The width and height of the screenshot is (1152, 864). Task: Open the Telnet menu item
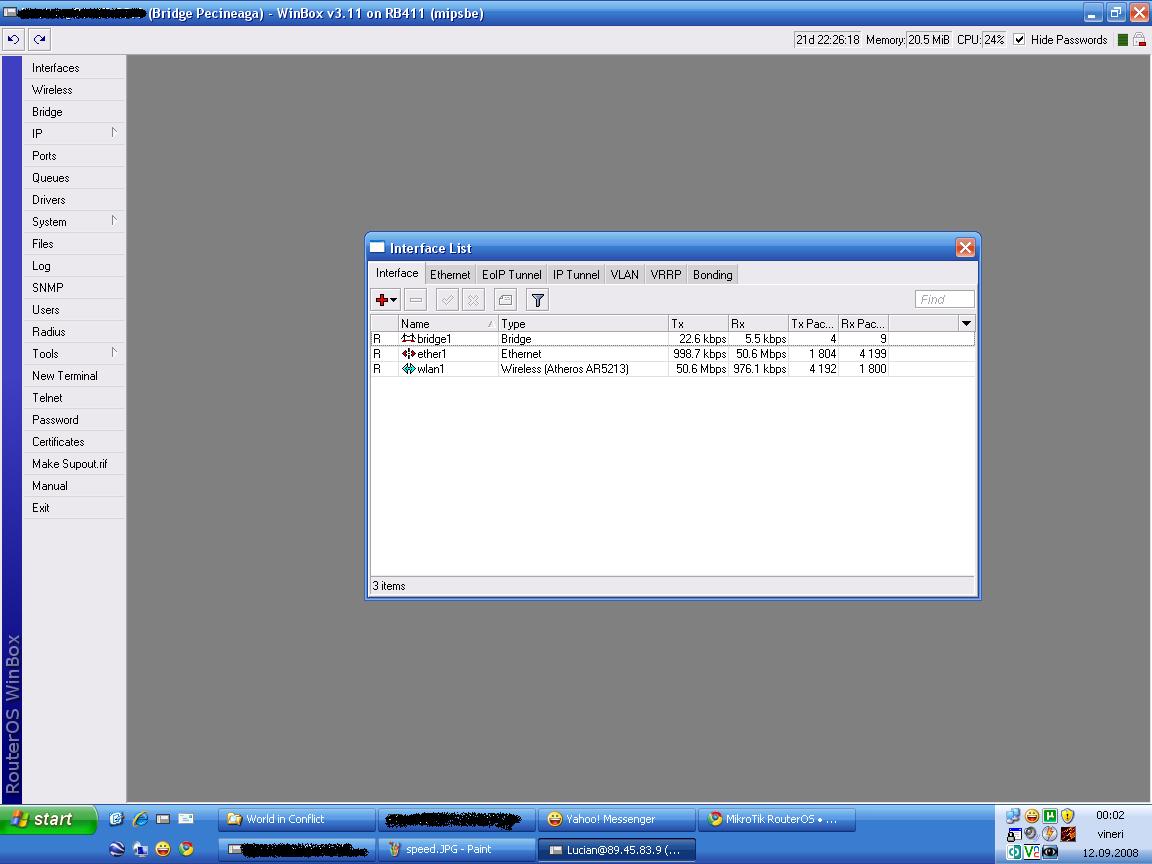click(73, 398)
